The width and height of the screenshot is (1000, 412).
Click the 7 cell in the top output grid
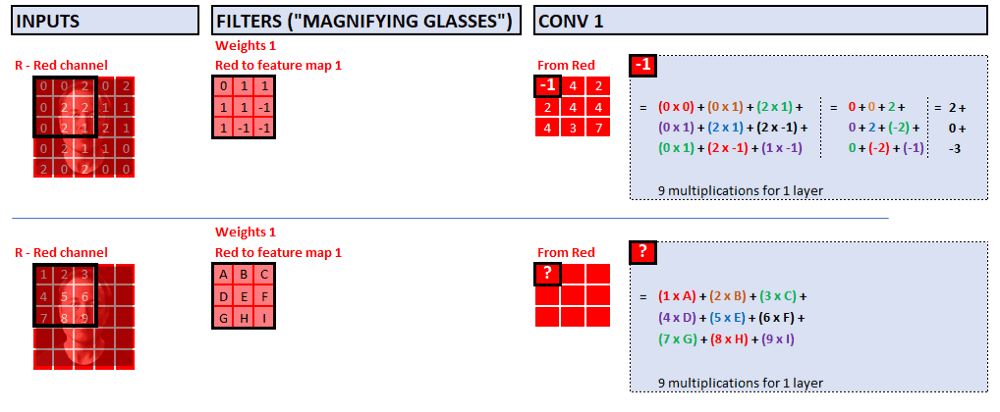596,127
